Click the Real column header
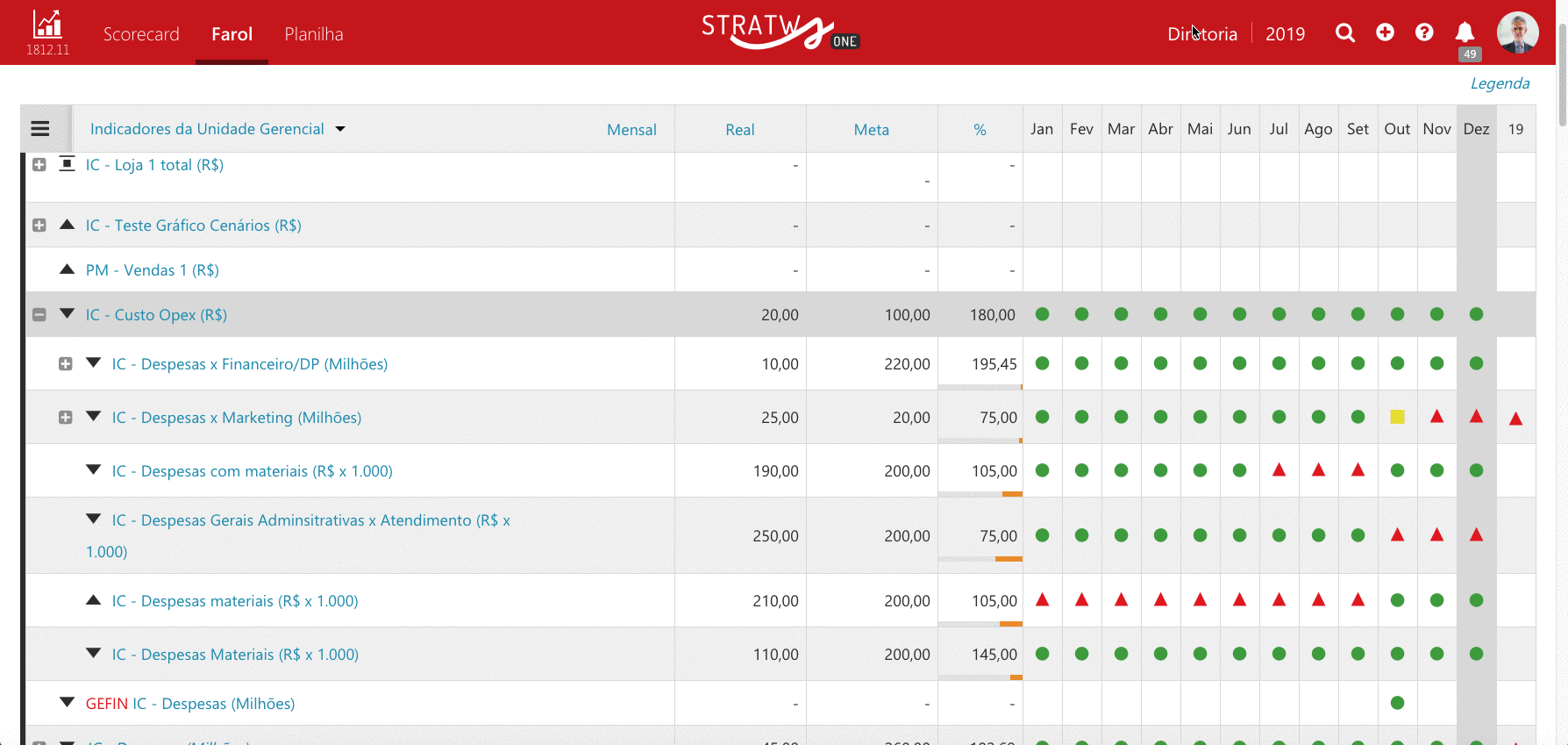 739,130
